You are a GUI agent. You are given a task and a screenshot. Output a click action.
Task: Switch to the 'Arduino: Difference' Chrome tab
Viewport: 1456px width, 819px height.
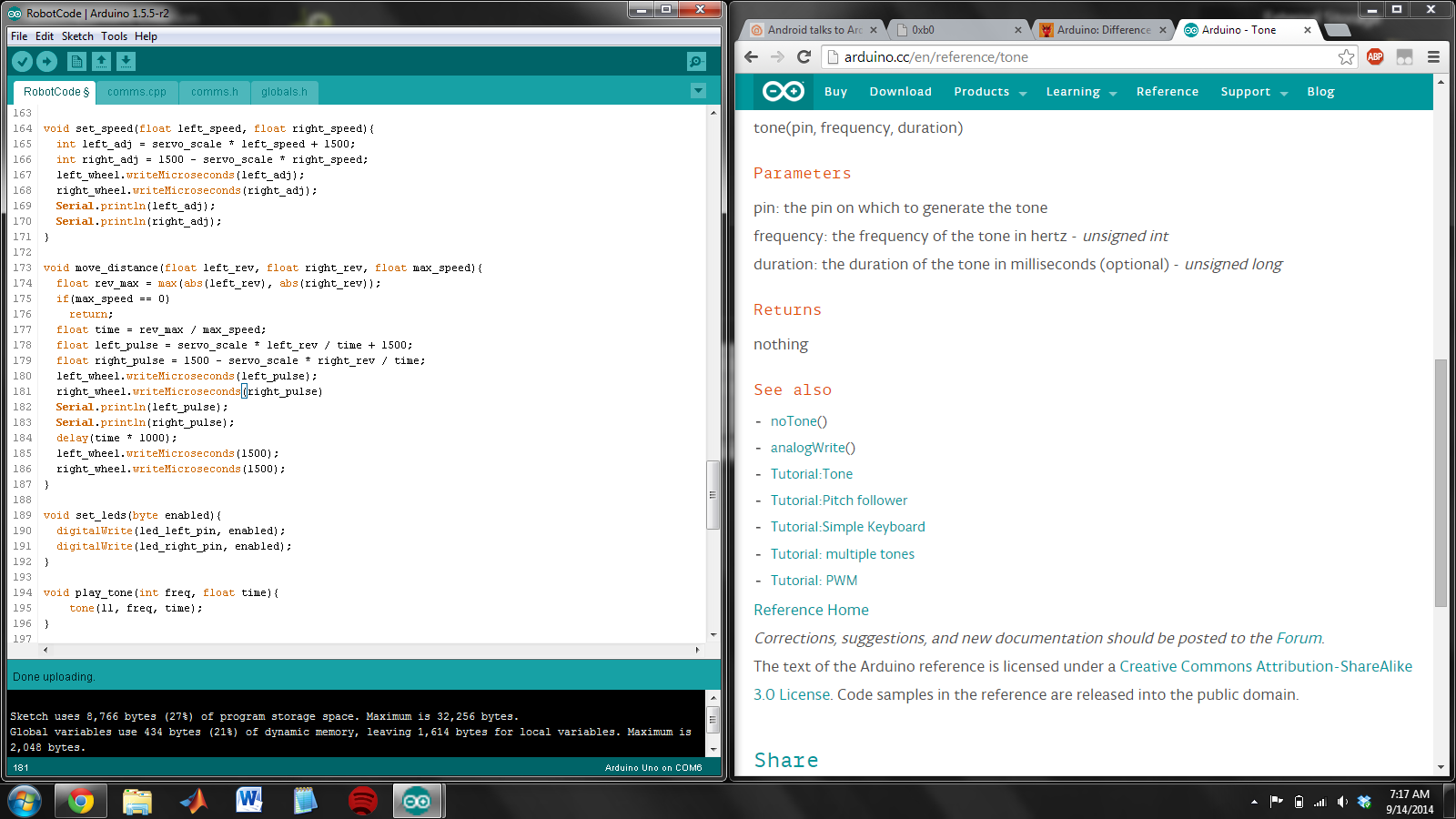1103,30
